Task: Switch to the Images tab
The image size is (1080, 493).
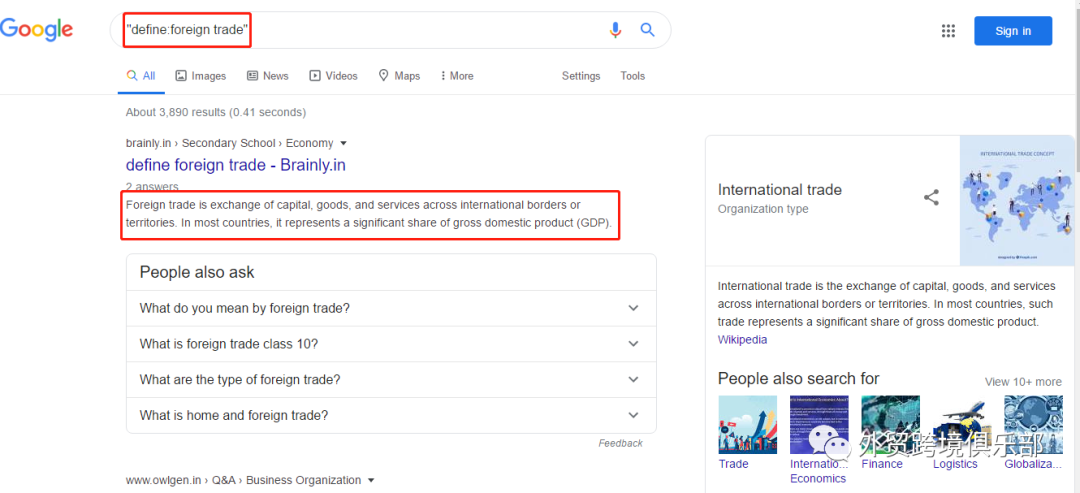Action: (x=200, y=76)
